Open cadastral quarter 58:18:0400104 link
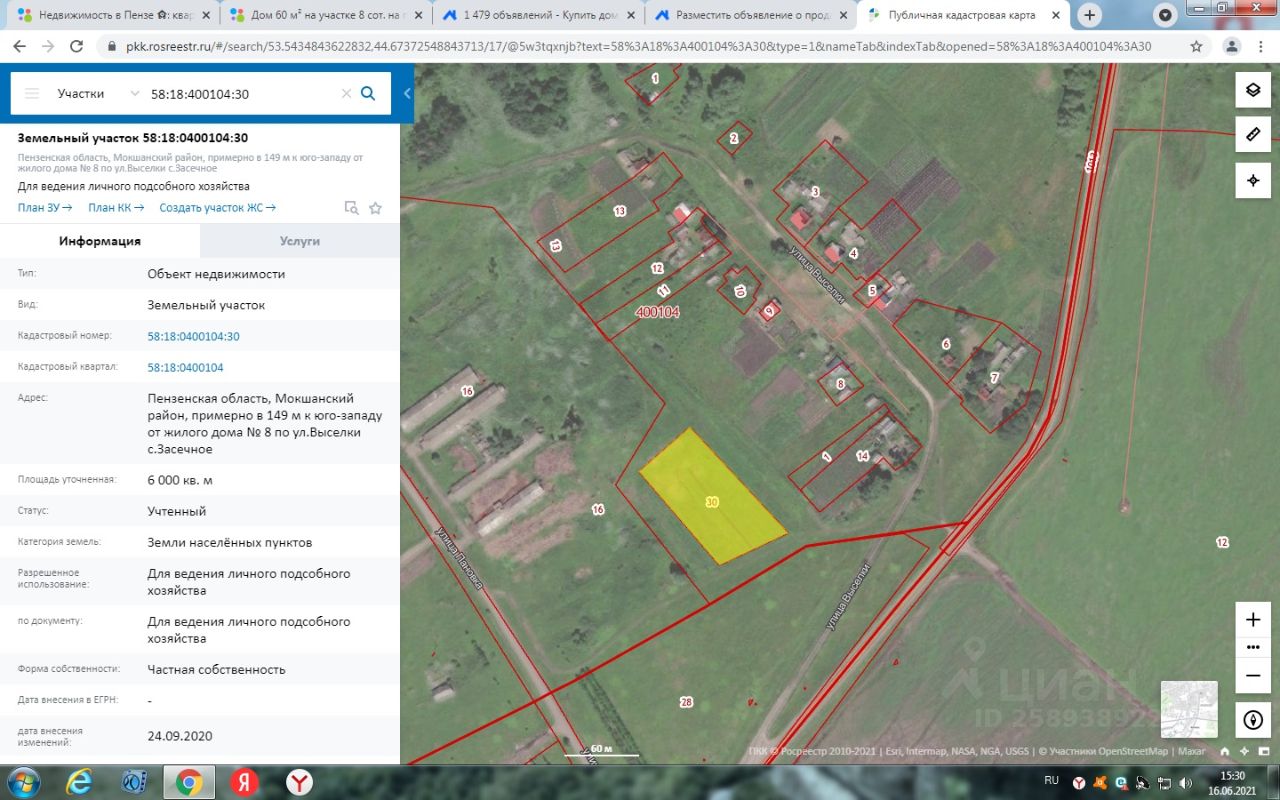The height and width of the screenshot is (800, 1280). [185, 367]
